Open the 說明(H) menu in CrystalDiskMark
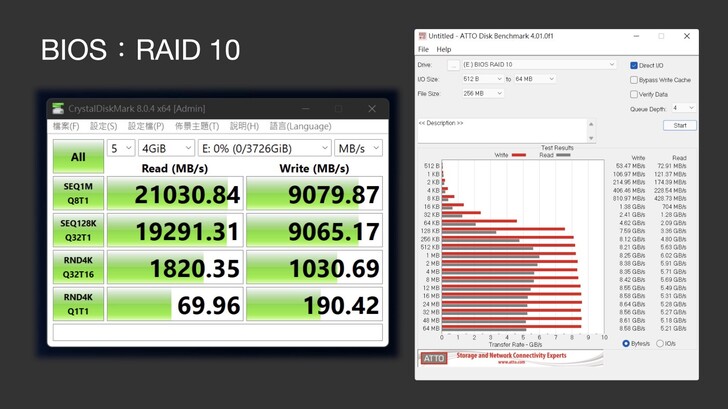Screen dimensions: 728x409 [x=244, y=126]
